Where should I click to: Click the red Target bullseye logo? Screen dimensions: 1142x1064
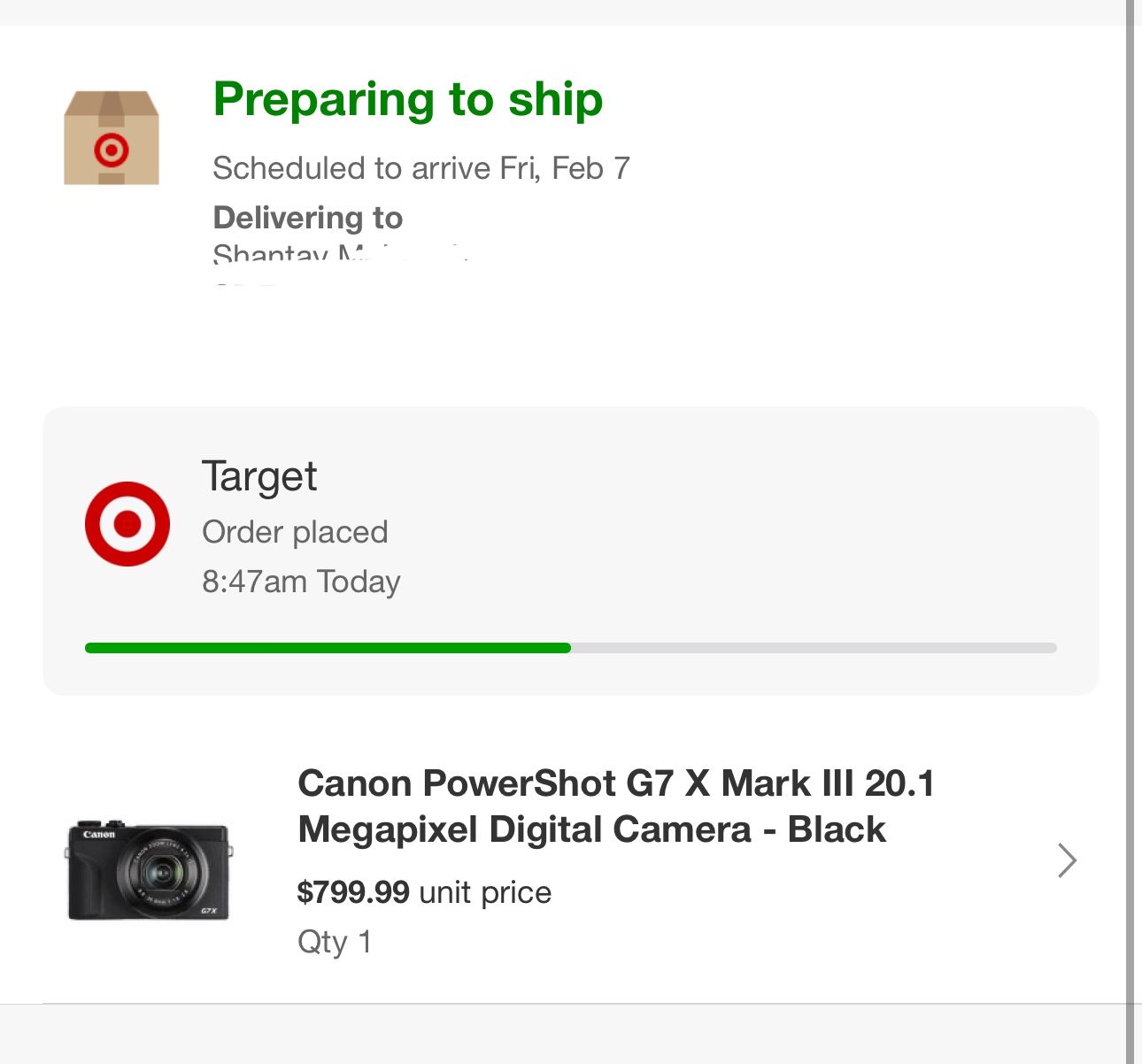[x=127, y=524]
